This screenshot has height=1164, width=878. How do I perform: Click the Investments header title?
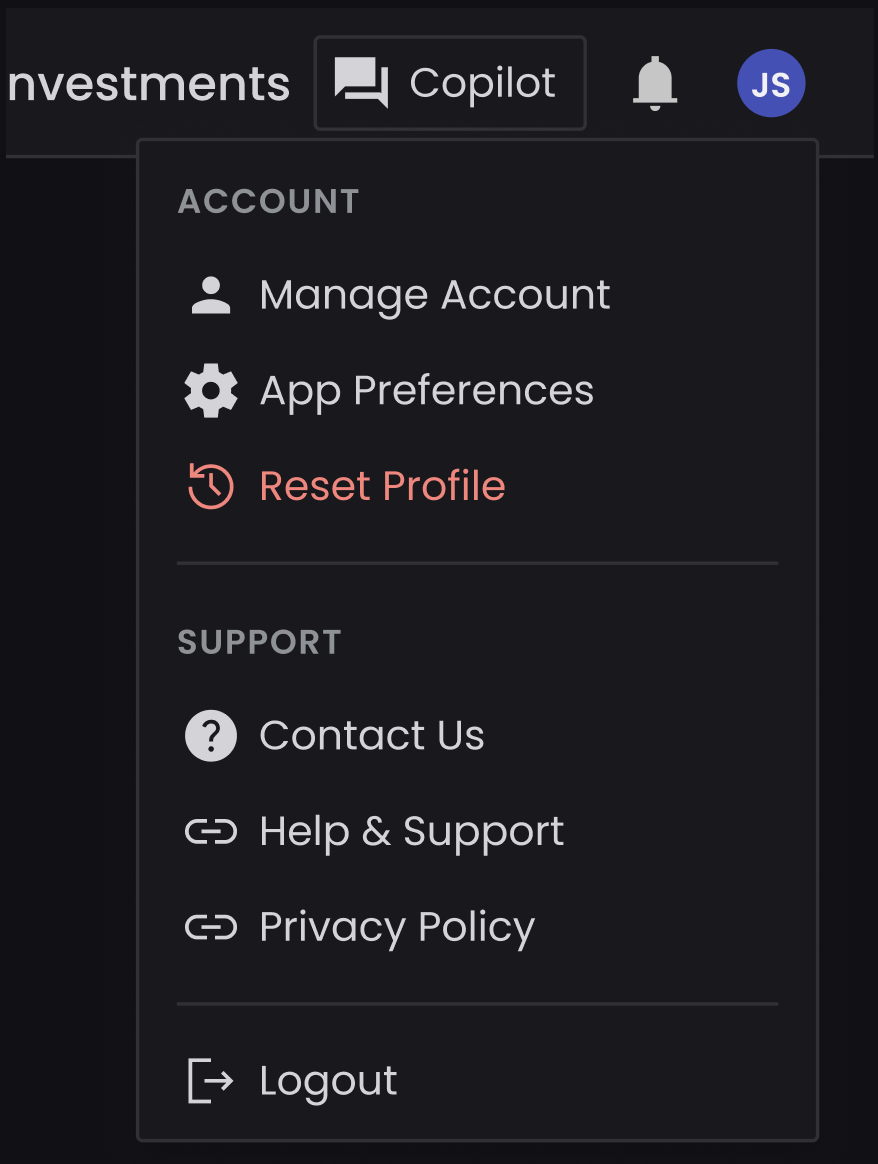coord(148,83)
